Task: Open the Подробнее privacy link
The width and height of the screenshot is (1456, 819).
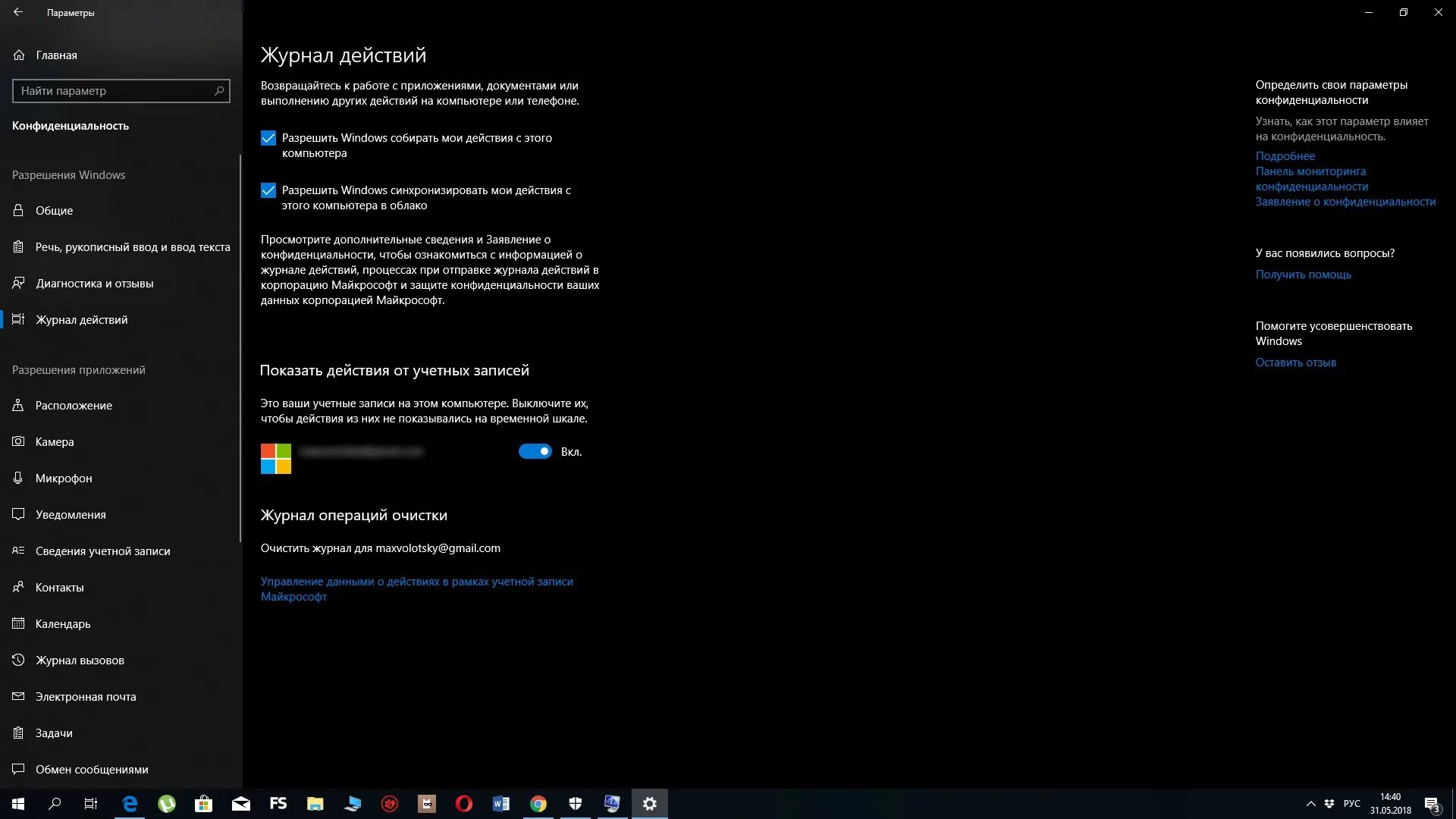Action: 1285,156
